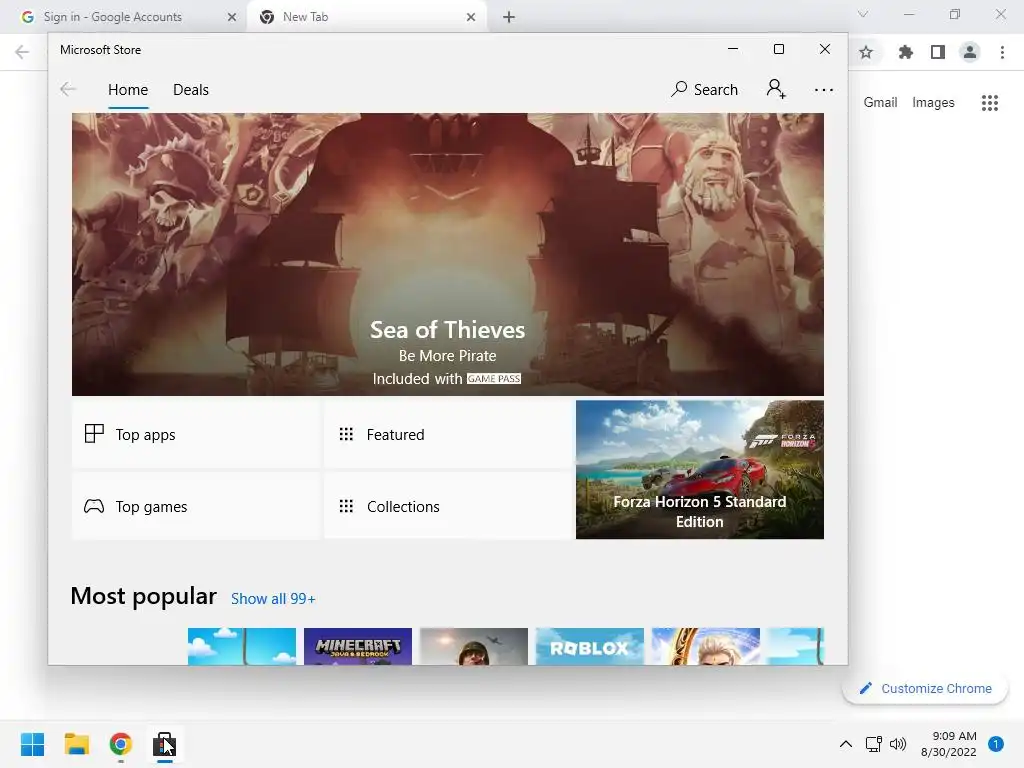
Task: Open the Featured category
Action: coord(448,434)
